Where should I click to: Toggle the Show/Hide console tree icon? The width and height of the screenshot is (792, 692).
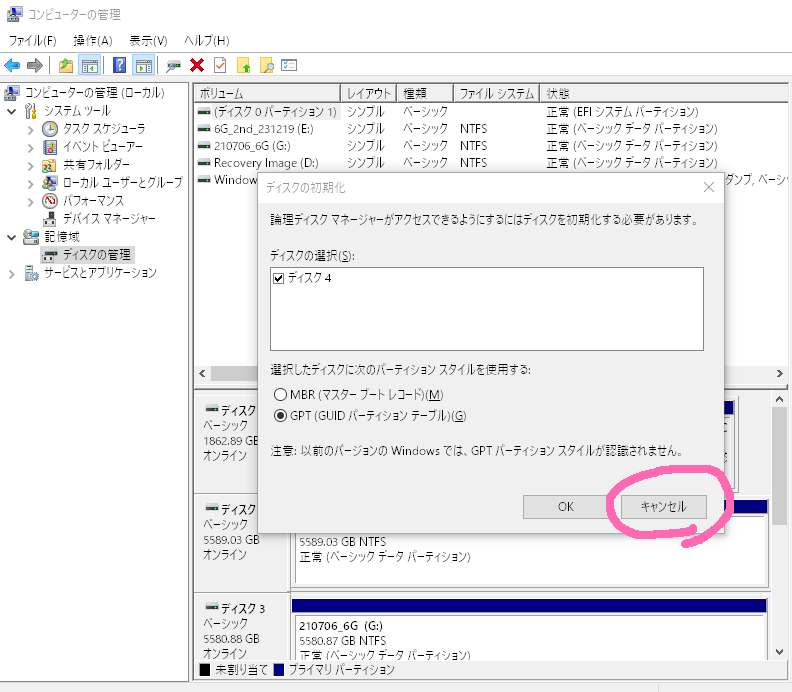coord(89,65)
